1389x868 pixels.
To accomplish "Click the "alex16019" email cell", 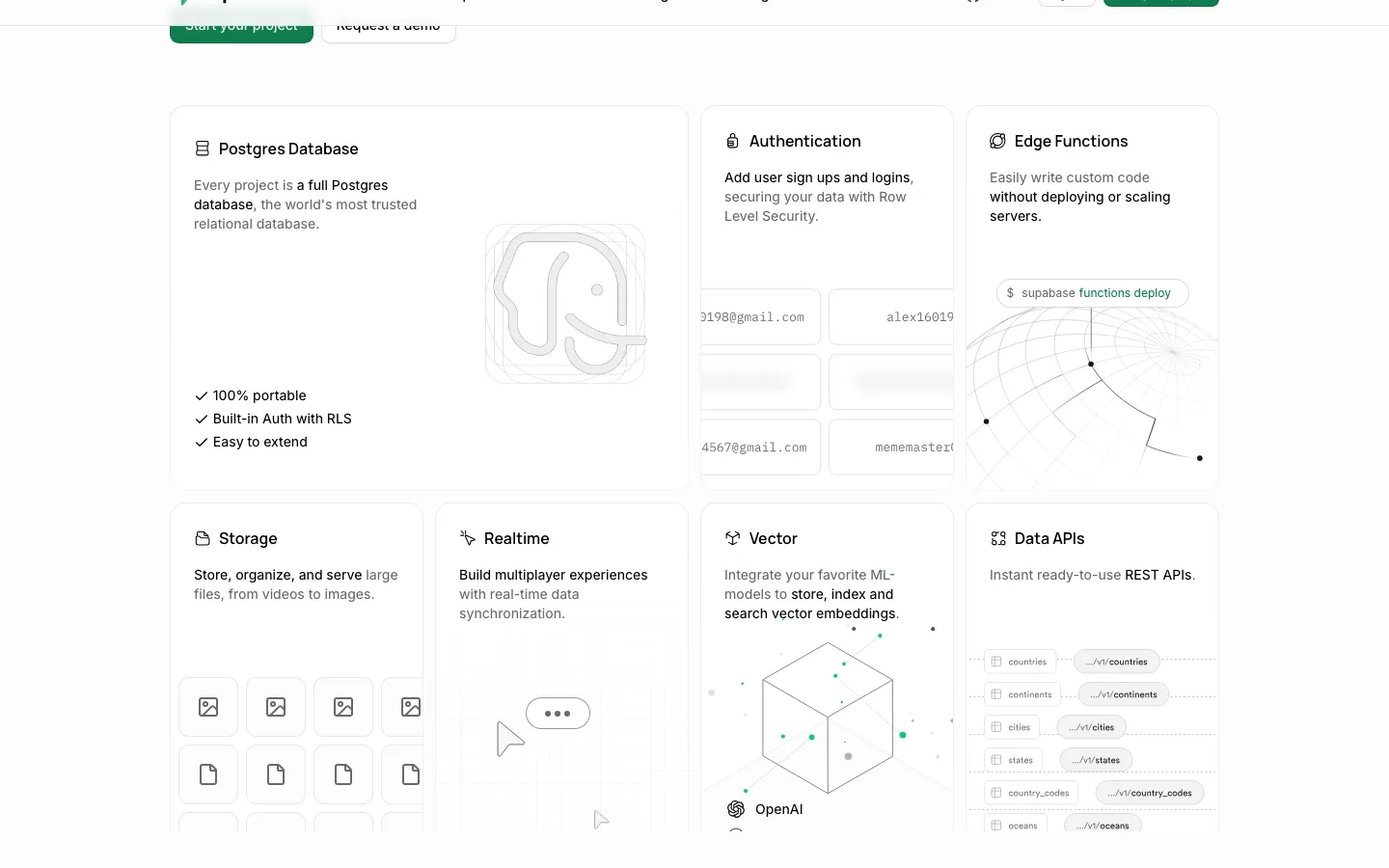I will (x=891, y=316).
